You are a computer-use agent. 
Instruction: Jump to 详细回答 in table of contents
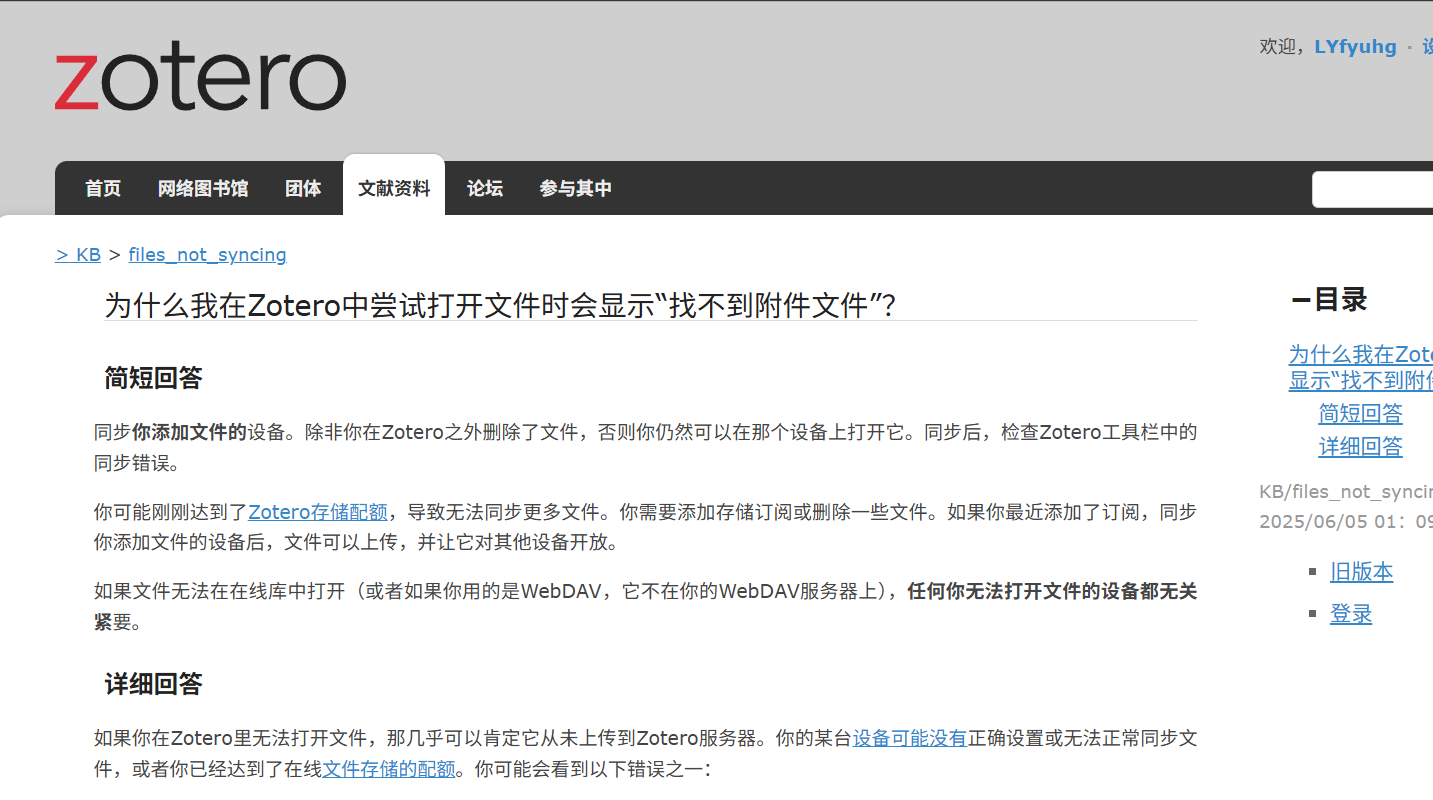point(1360,446)
